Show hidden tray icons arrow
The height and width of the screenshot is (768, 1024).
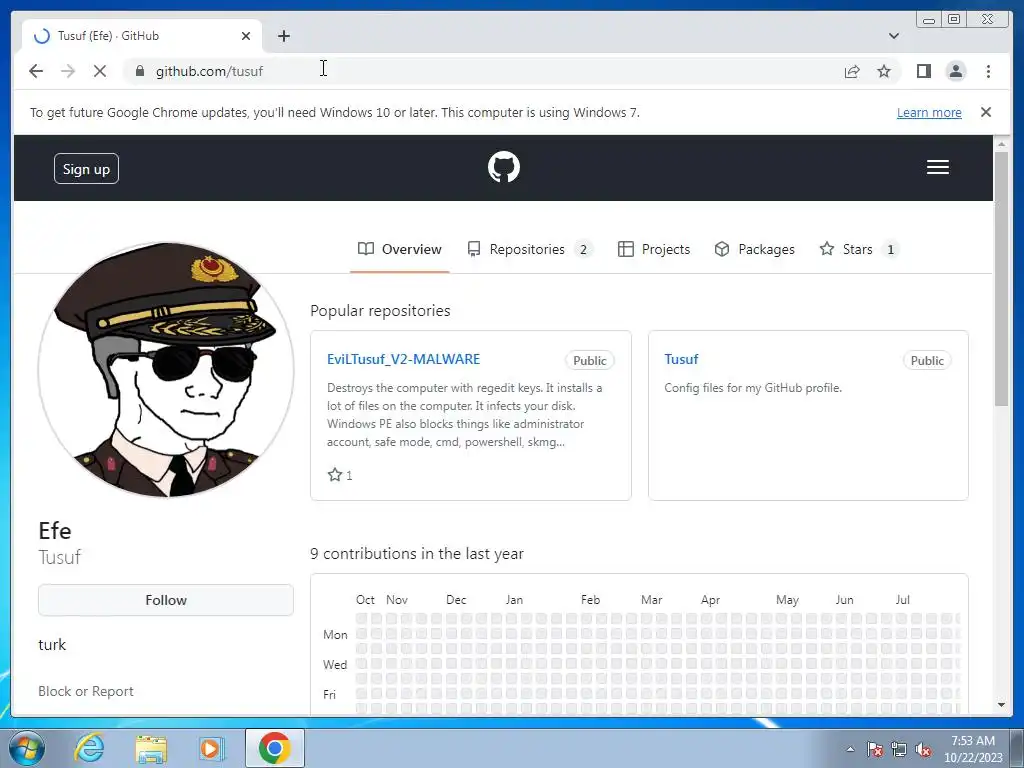point(850,749)
